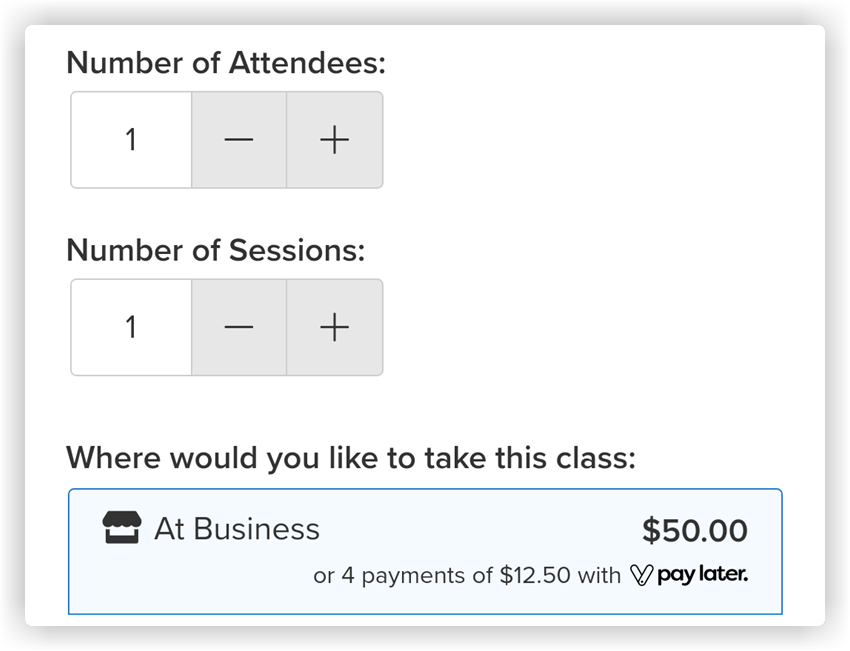Click the storefront icon beside At Business
The image size is (850, 651).
122,527
